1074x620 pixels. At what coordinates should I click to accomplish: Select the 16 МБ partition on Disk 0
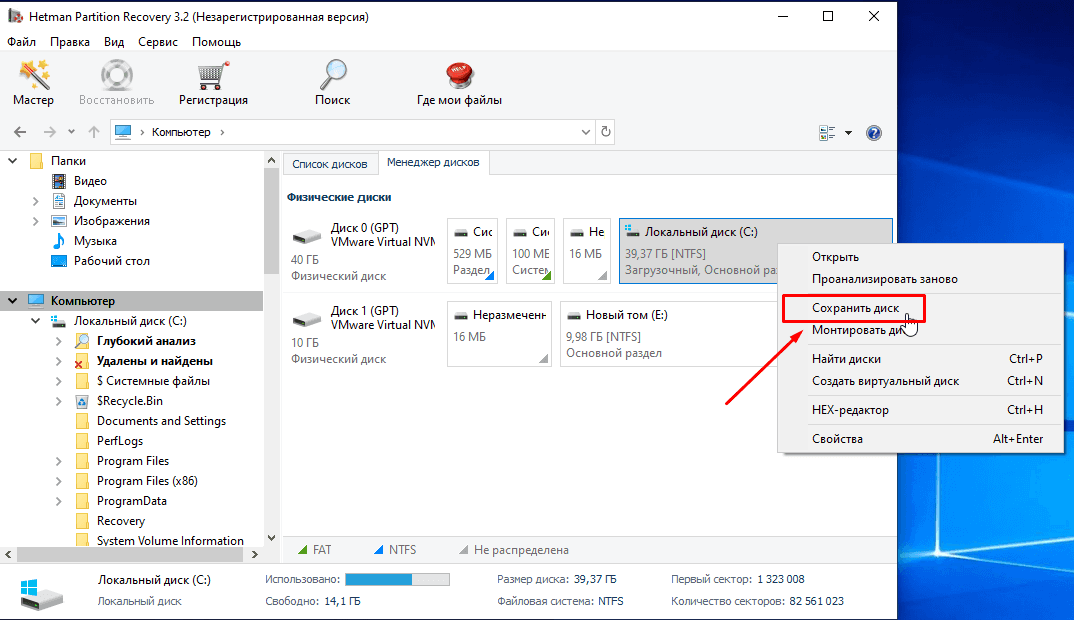point(586,251)
